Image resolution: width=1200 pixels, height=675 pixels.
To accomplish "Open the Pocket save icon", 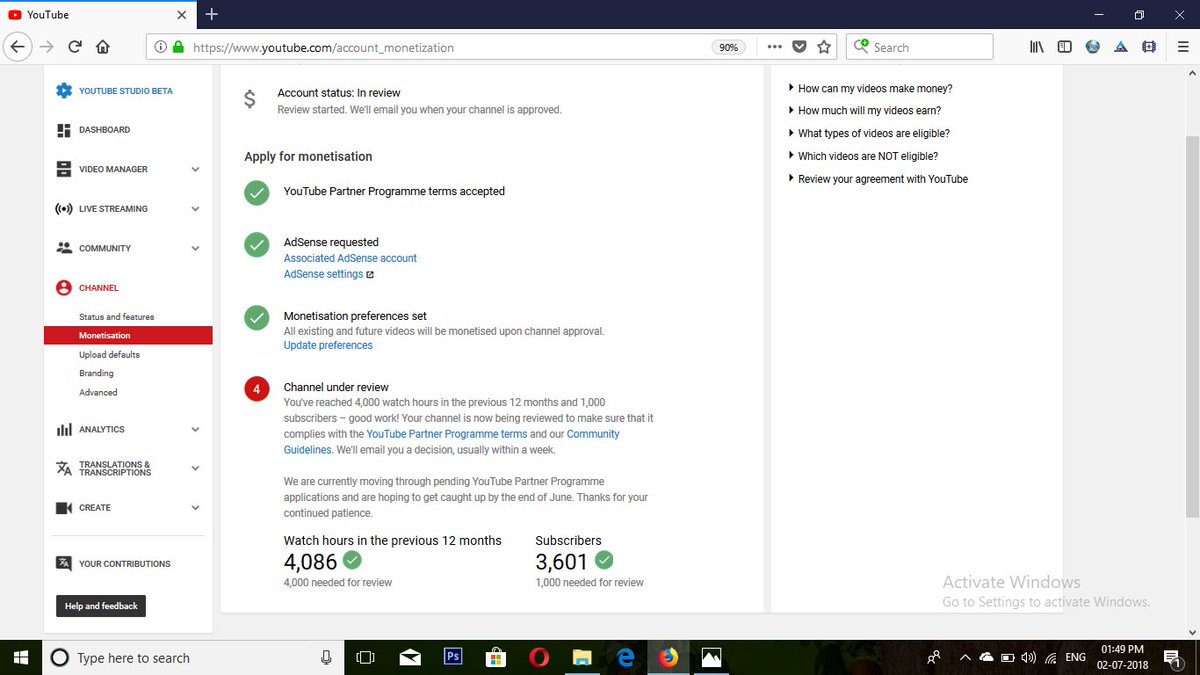I will pos(799,47).
